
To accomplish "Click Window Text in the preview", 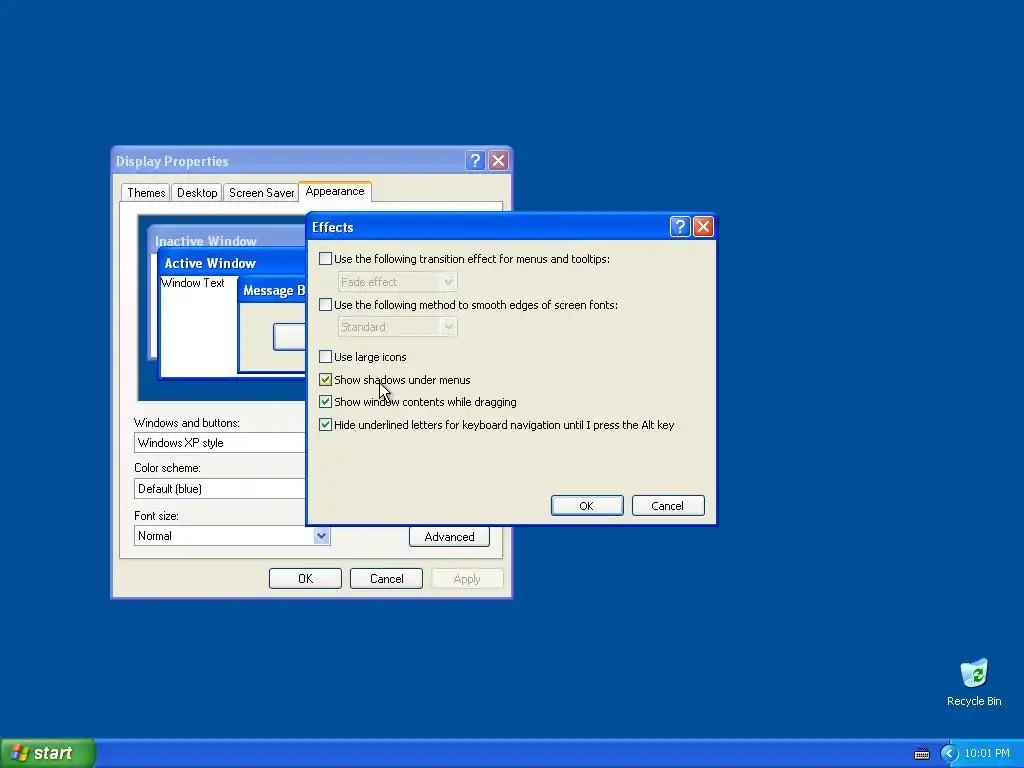I will tap(193, 283).
